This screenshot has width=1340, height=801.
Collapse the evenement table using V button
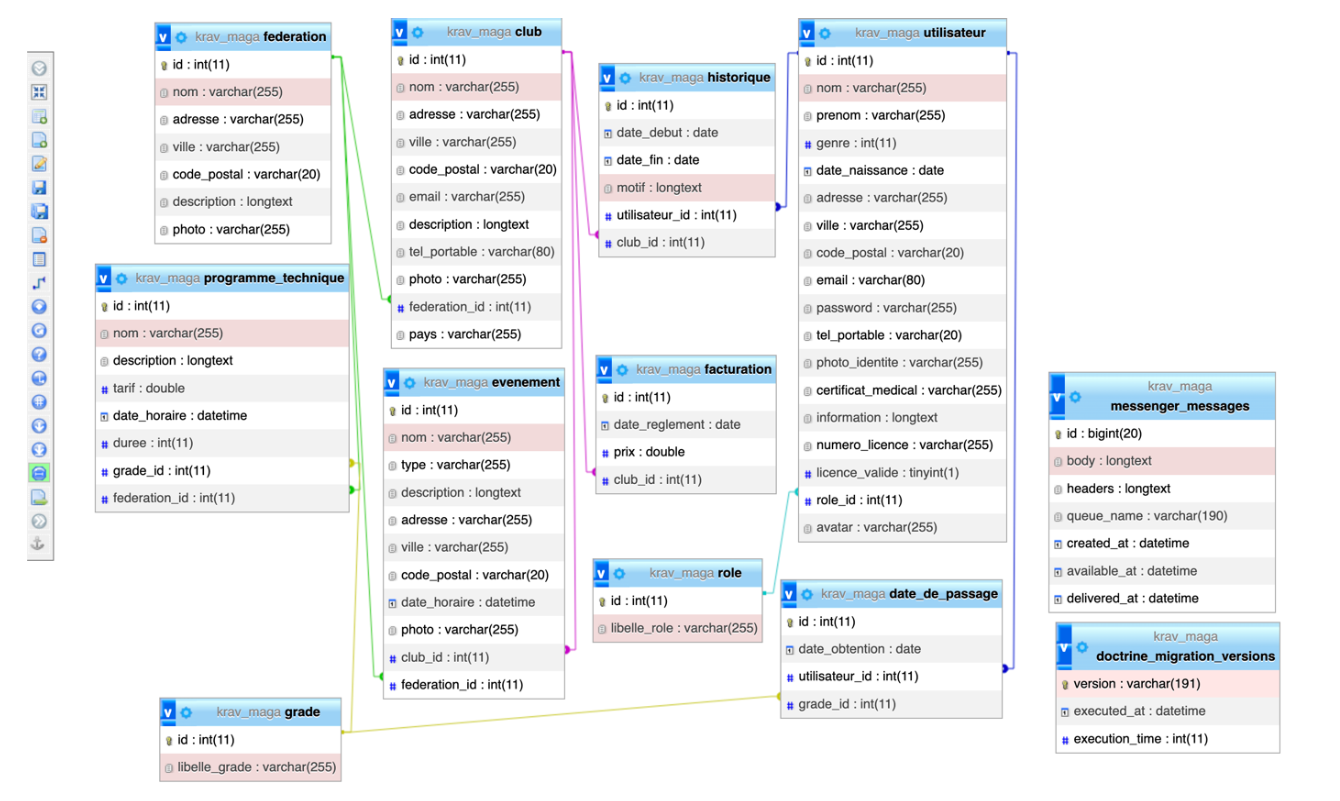pos(392,383)
